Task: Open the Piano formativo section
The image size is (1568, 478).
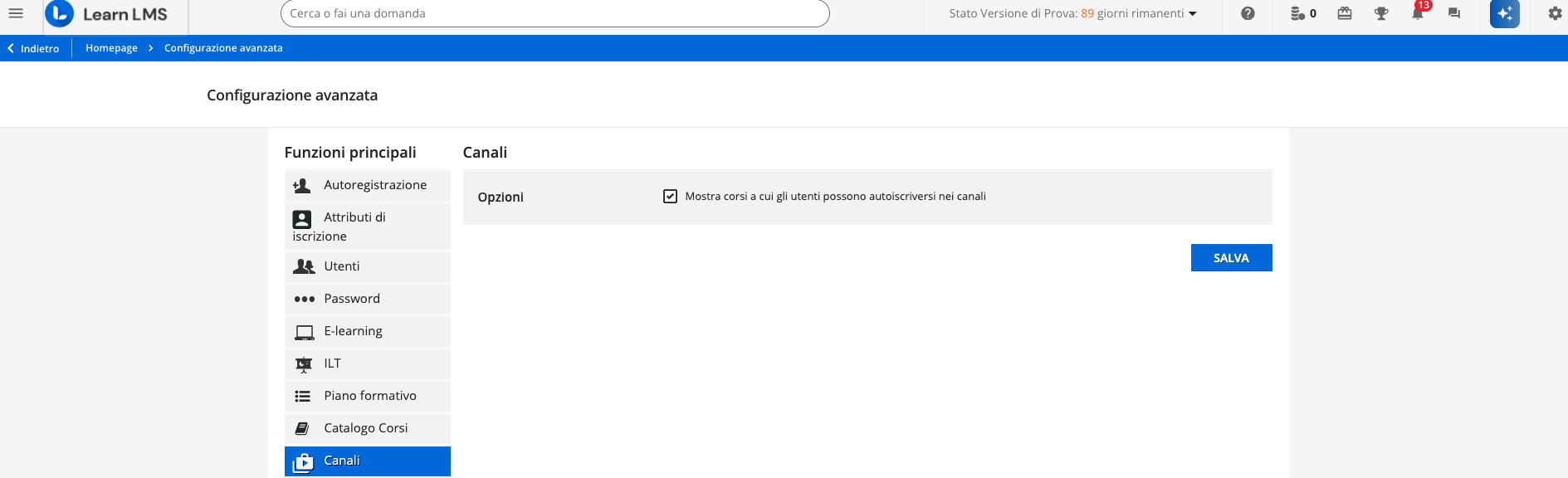Action: pos(368,396)
